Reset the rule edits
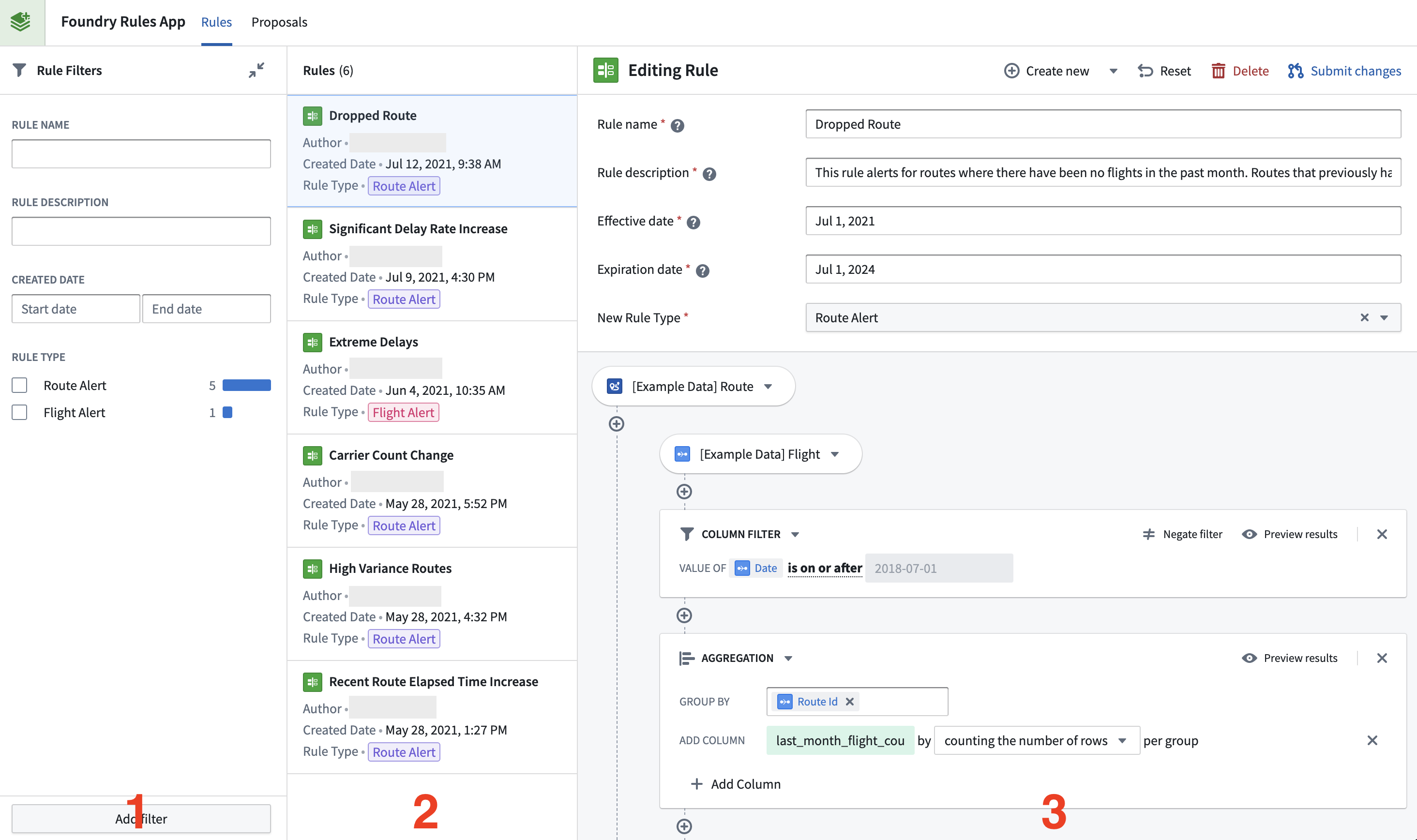1417x840 pixels. coord(1164,71)
